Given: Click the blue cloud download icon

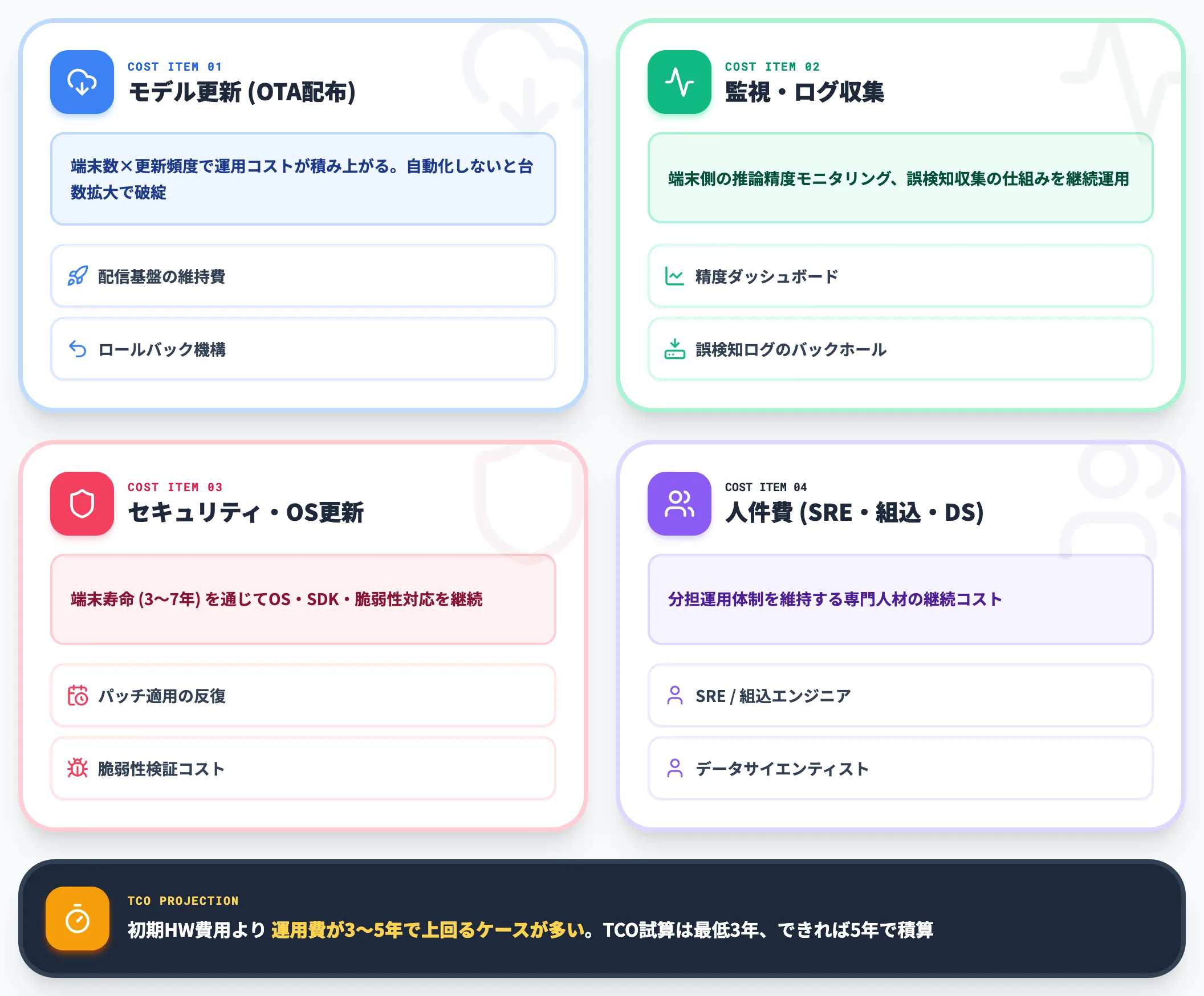Looking at the screenshot, I should [82, 82].
